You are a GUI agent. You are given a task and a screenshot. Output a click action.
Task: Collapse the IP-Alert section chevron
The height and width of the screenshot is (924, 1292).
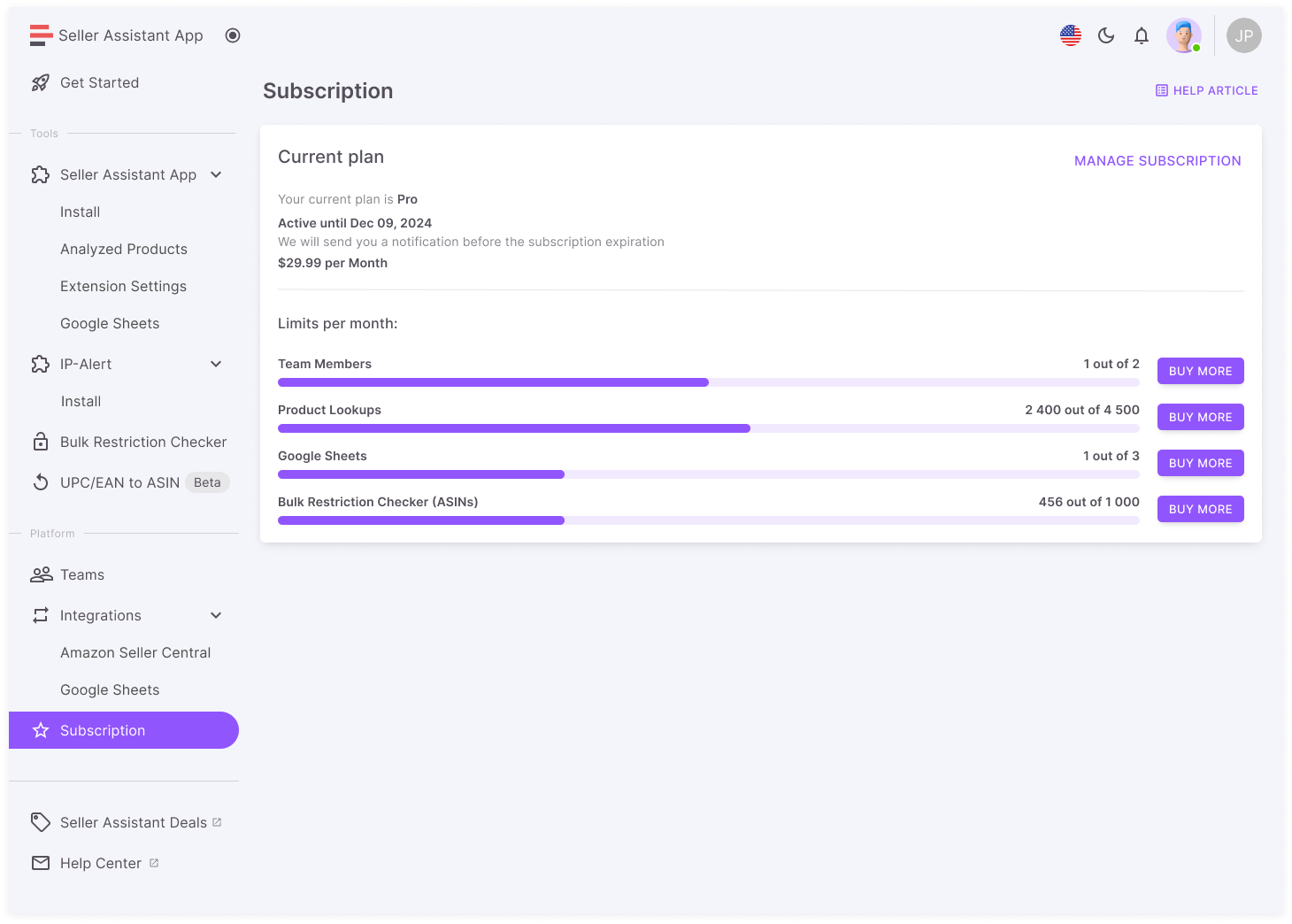pyautogui.click(x=216, y=364)
